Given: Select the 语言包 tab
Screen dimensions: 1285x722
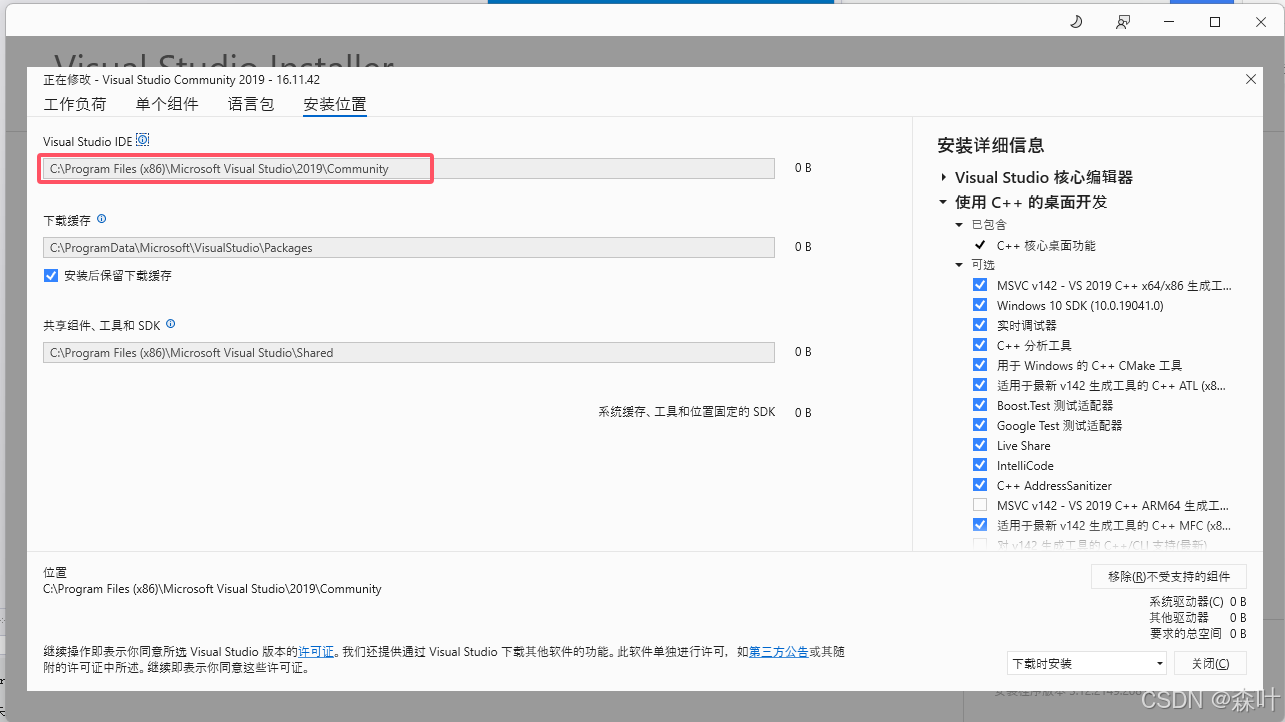Looking at the screenshot, I should [x=251, y=104].
